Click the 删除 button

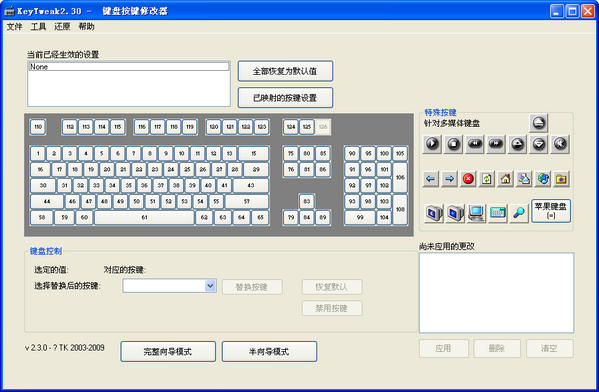(x=497, y=348)
